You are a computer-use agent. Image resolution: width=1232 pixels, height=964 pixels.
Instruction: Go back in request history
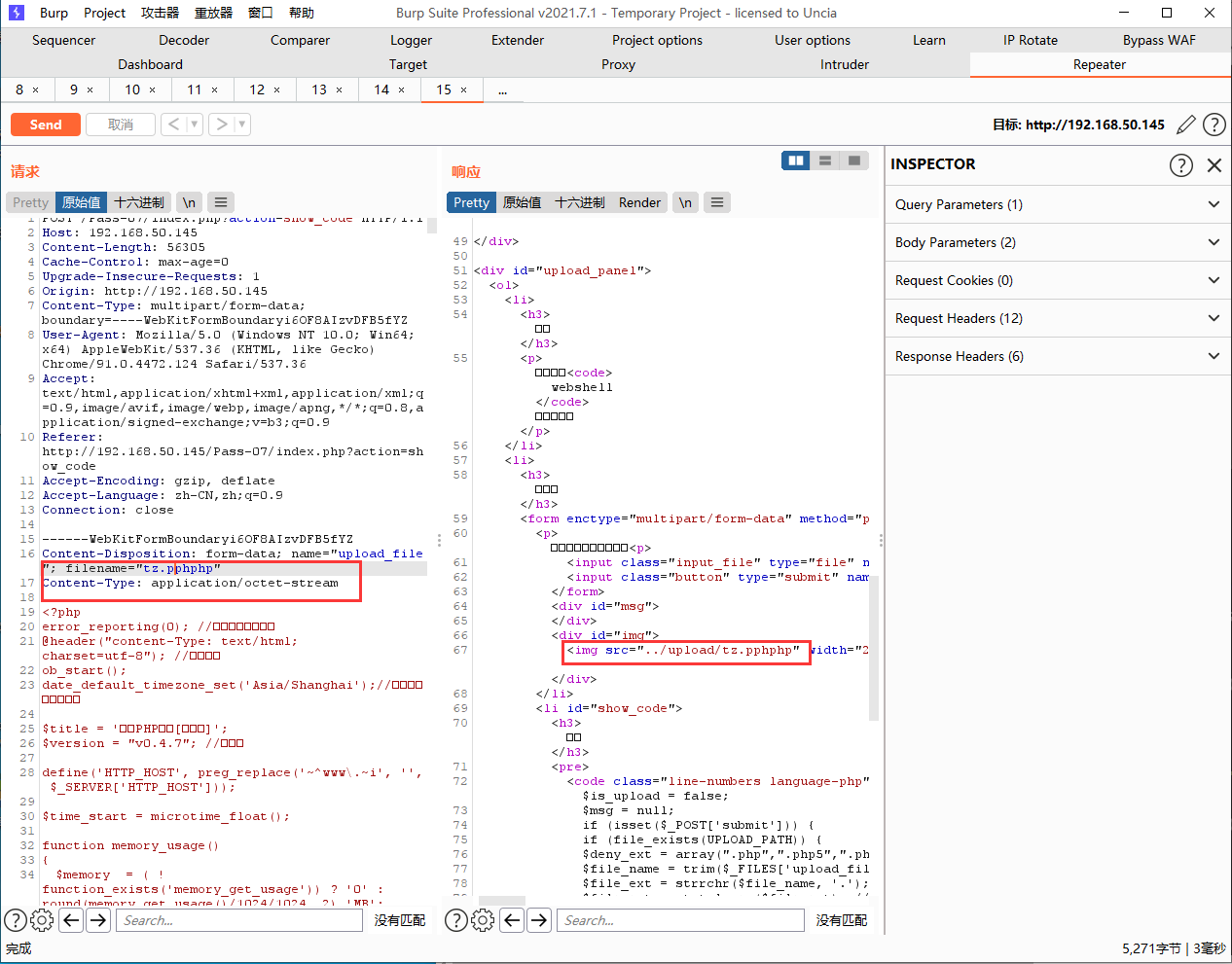click(x=173, y=125)
